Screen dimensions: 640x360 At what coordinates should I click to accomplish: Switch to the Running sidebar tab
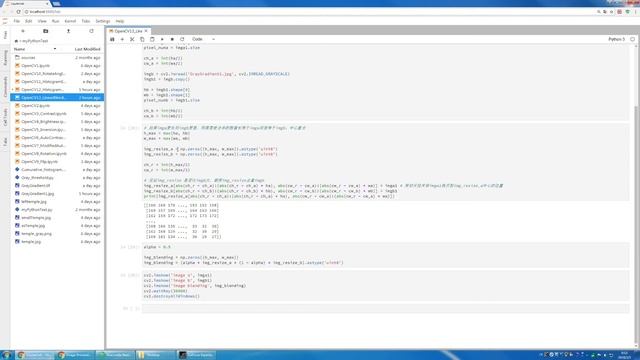coord(5,58)
